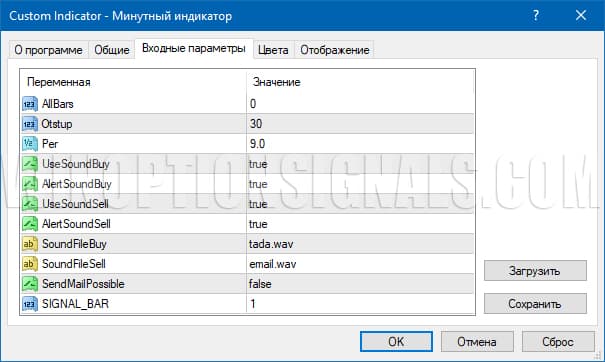Screen dimensions: 605x362
Task: Select the SoundFileSell variable name
Action: click(x=74, y=264)
